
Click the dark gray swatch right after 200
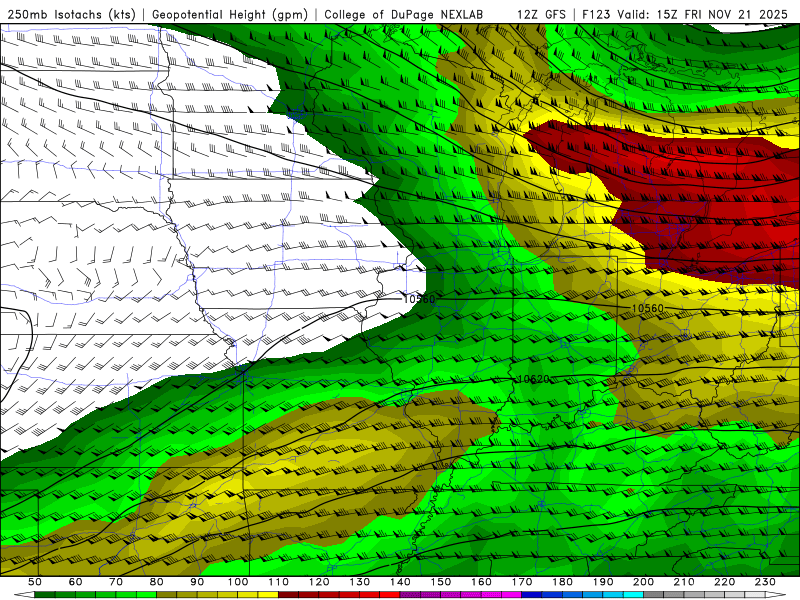coord(654,595)
